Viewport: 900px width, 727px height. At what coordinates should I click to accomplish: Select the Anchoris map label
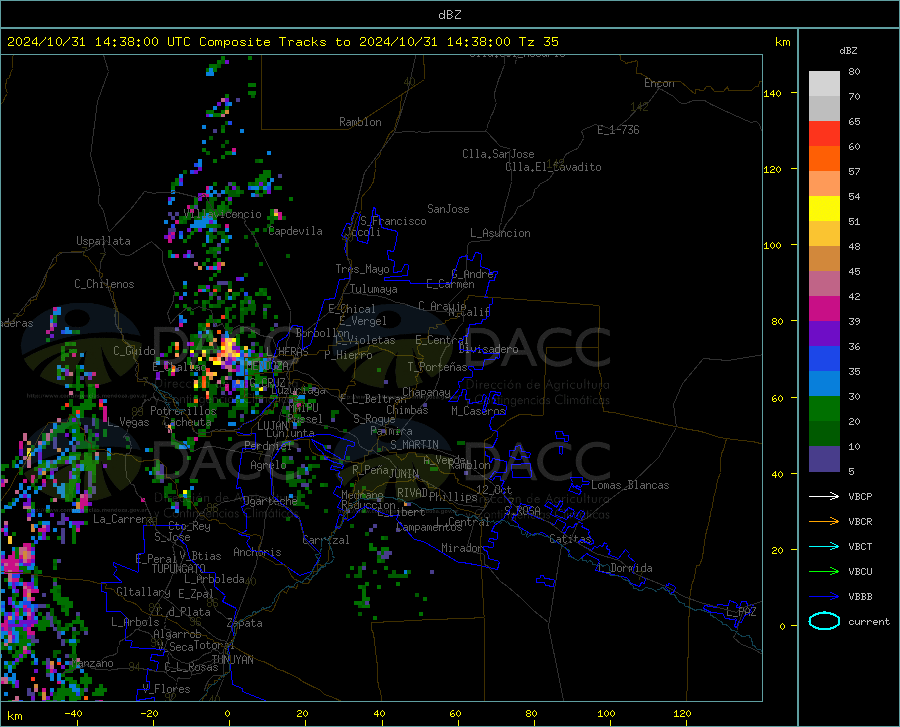coord(257,552)
